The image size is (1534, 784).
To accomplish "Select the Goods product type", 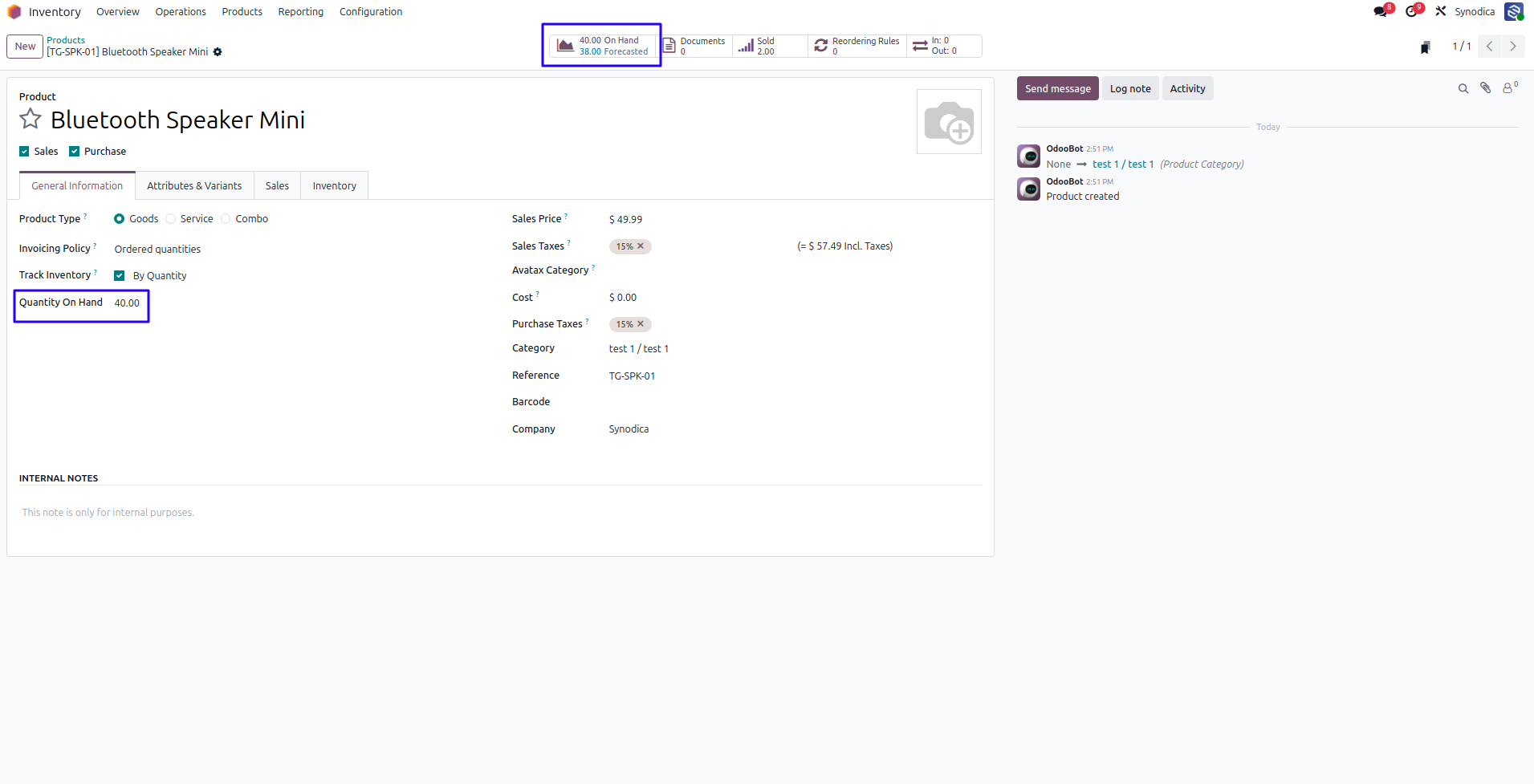I will coord(119,219).
